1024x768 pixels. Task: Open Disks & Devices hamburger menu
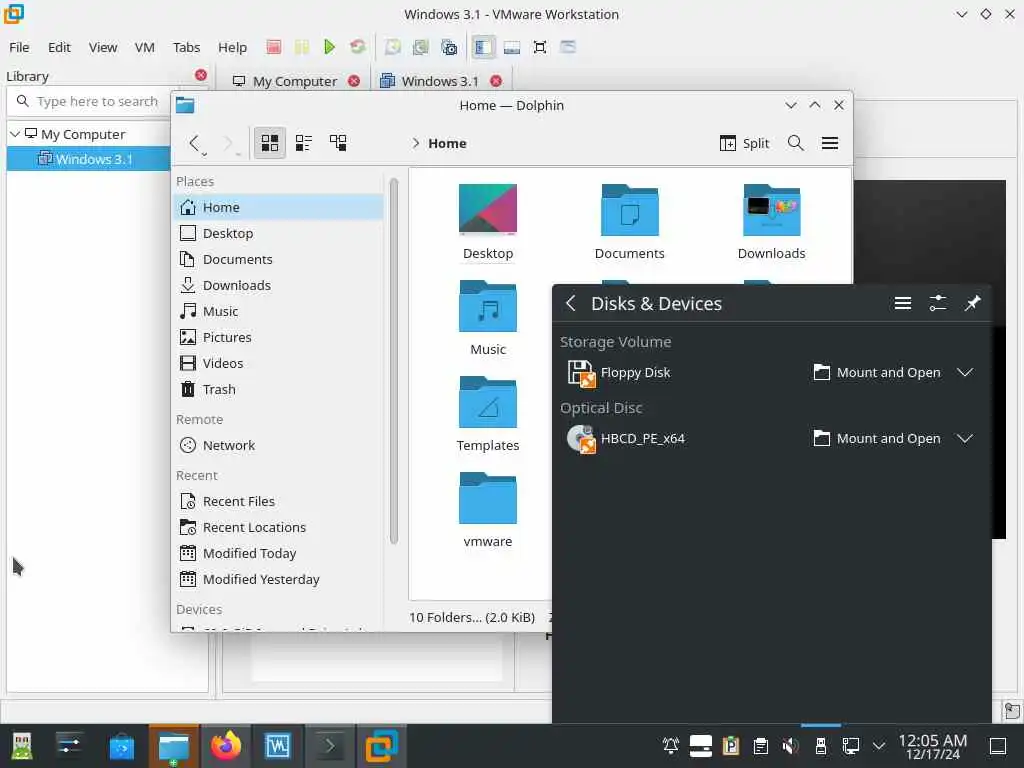click(903, 303)
